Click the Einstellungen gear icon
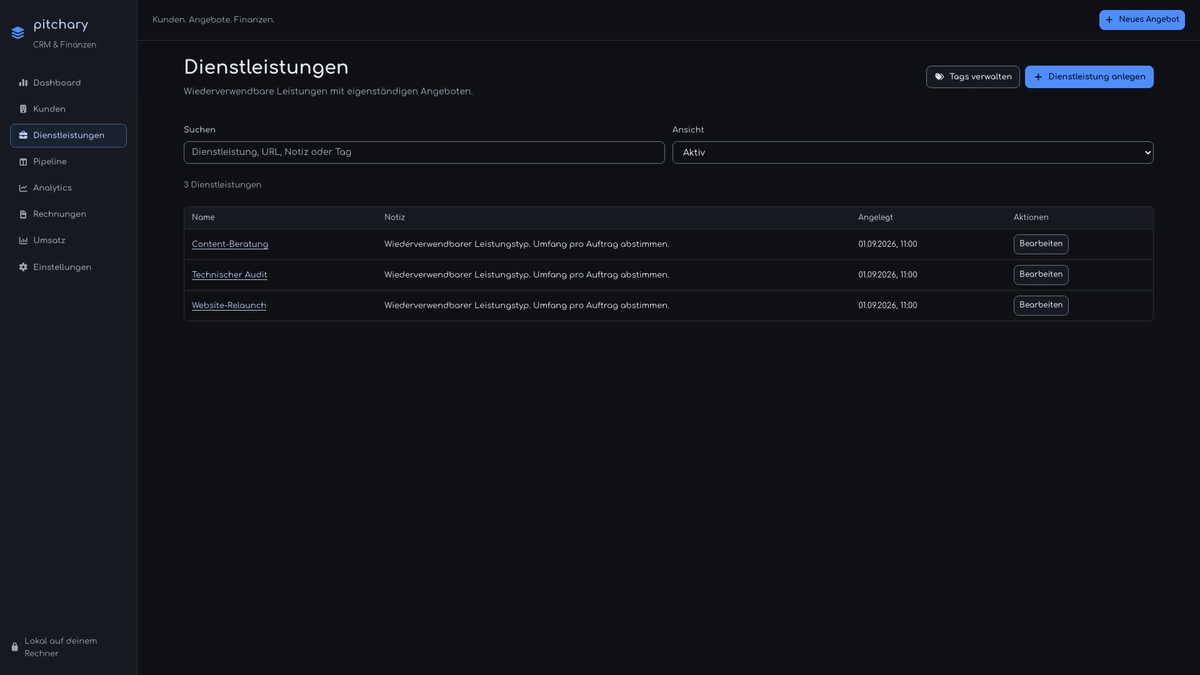The height and width of the screenshot is (675, 1200). tap(23, 267)
